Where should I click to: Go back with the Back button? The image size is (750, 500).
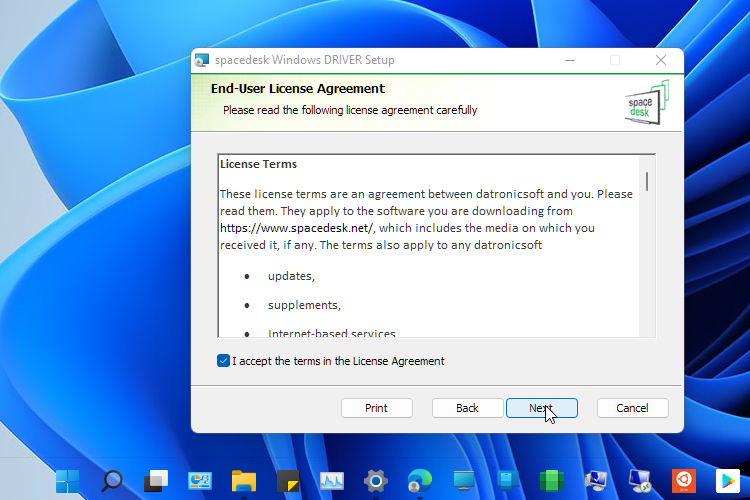point(467,408)
